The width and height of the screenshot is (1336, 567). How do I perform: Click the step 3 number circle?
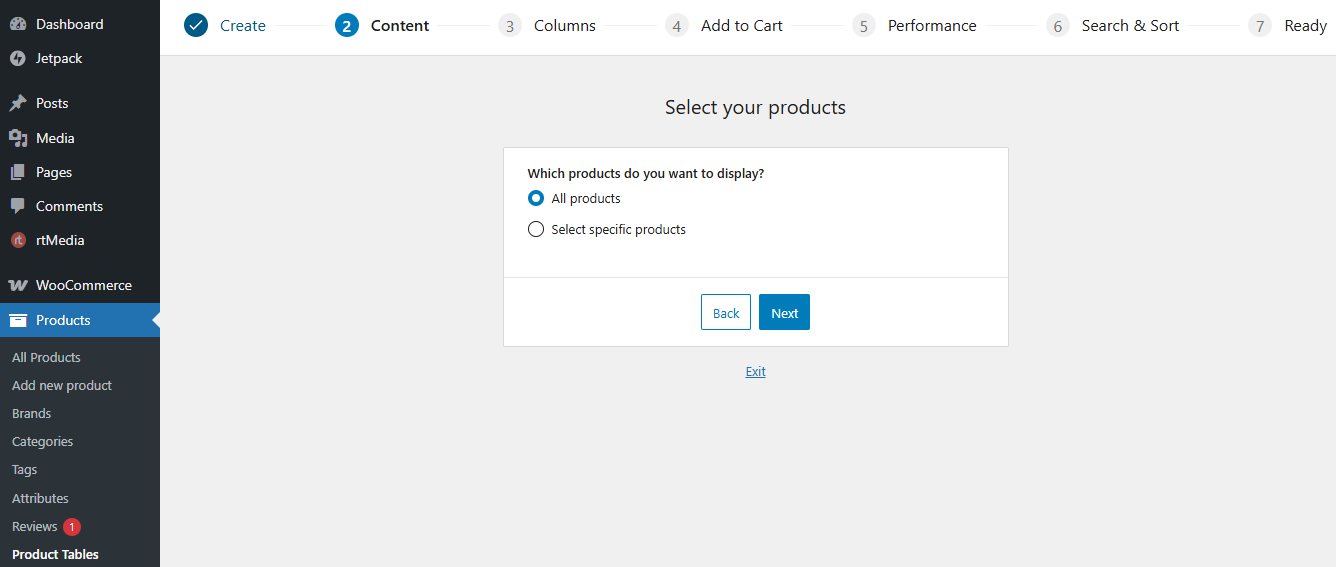coord(510,26)
